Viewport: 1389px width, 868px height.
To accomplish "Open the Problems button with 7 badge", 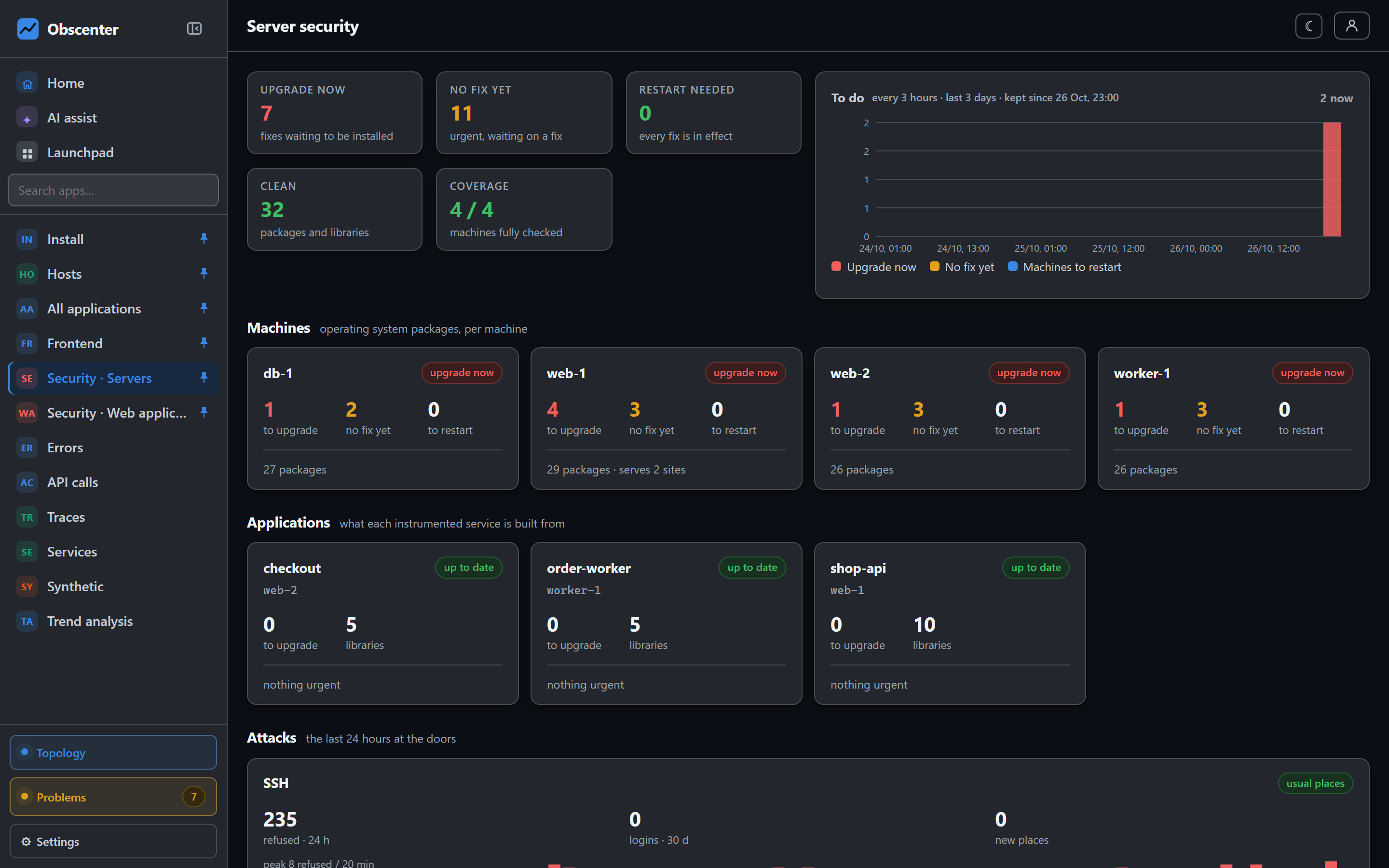I will [113, 797].
